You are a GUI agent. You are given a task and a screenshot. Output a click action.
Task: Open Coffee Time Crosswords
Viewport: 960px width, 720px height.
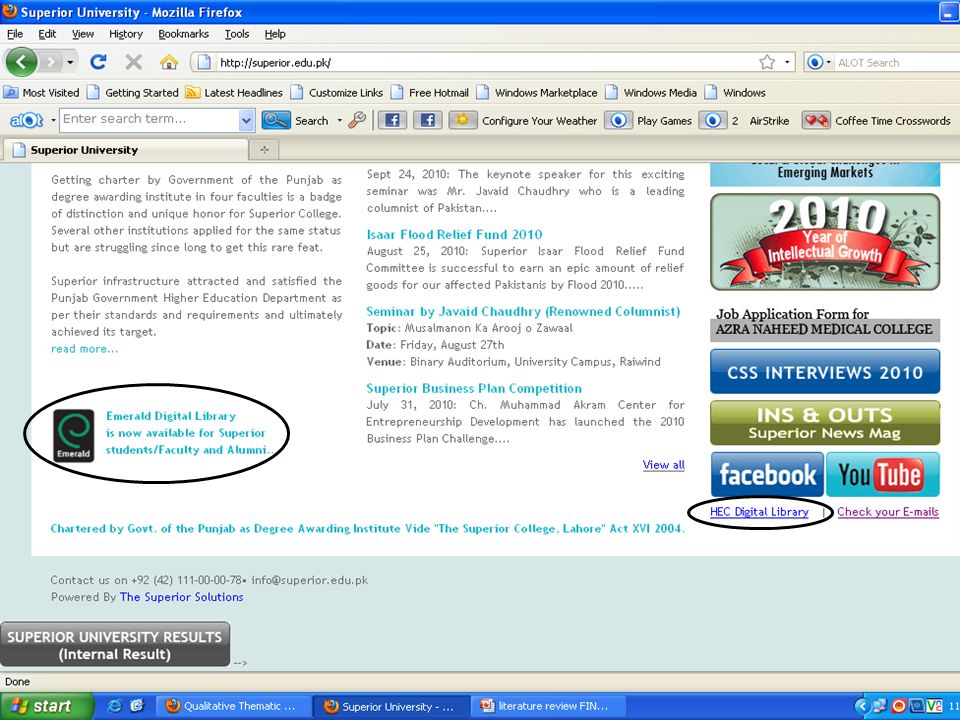(x=877, y=121)
